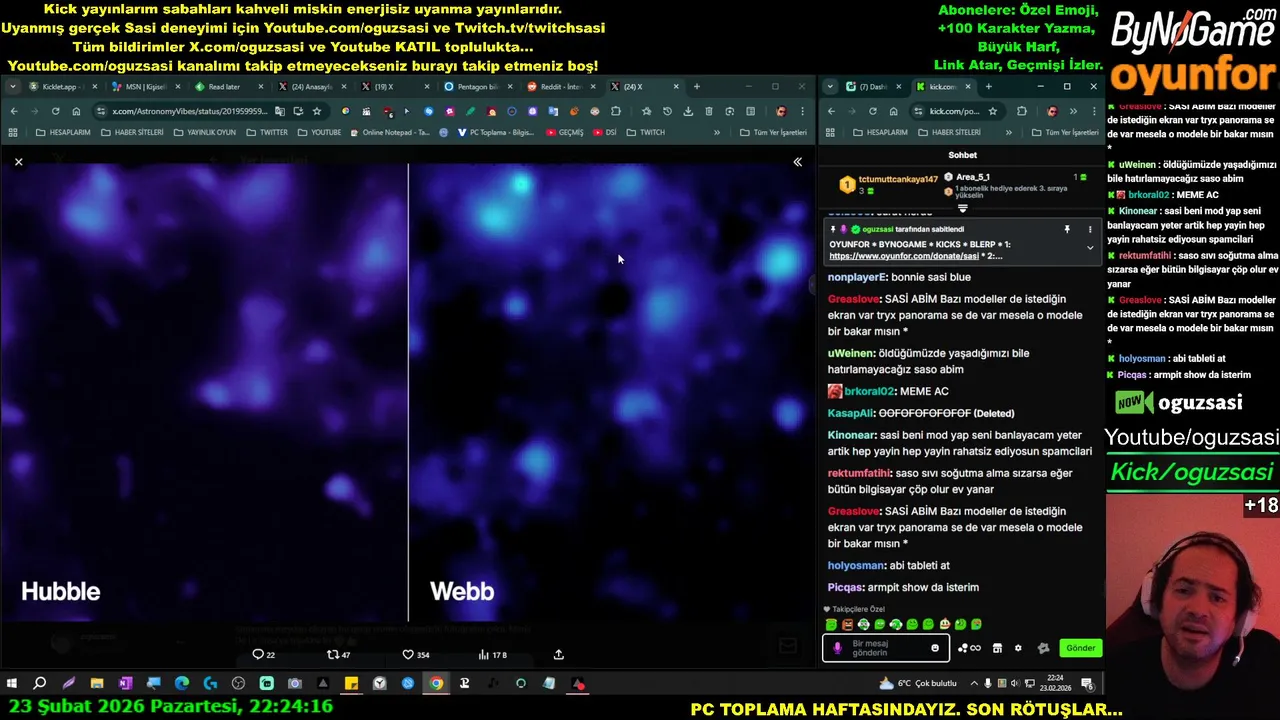Bookmark the X.com page with the star icon
Viewport: 1280px width, 720px height.
coord(317,111)
